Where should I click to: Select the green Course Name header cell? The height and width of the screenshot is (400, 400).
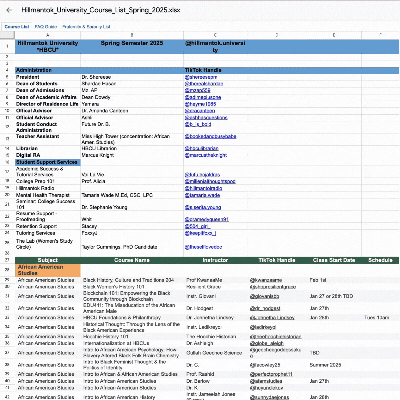(x=132, y=260)
